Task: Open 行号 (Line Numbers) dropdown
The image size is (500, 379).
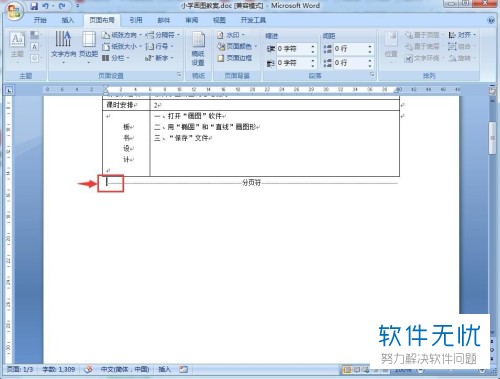Action: point(159,46)
